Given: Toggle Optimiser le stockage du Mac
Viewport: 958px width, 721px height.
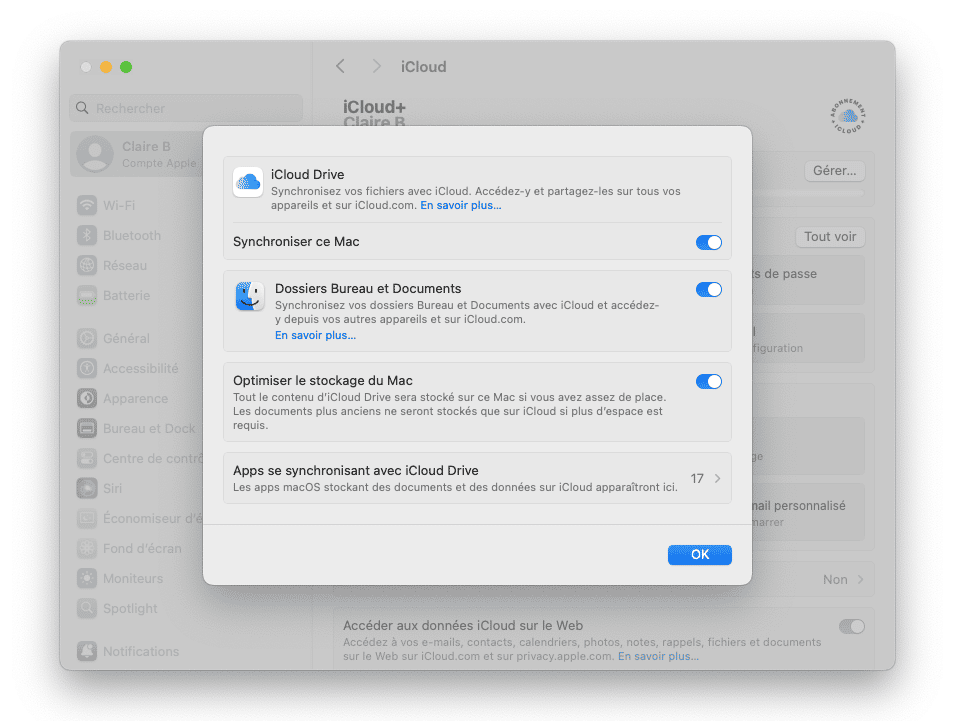Looking at the screenshot, I should click(x=709, y=382).
